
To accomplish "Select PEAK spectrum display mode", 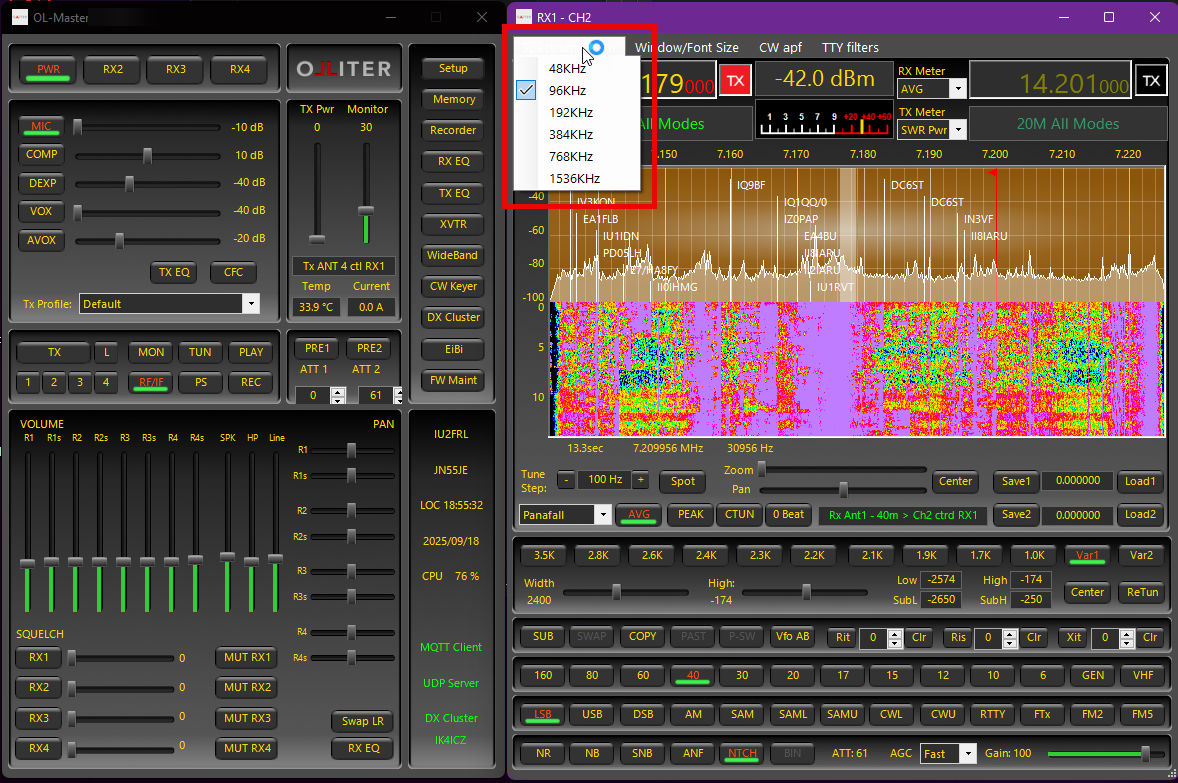I will pyautogui.click(x=690, y=514).
